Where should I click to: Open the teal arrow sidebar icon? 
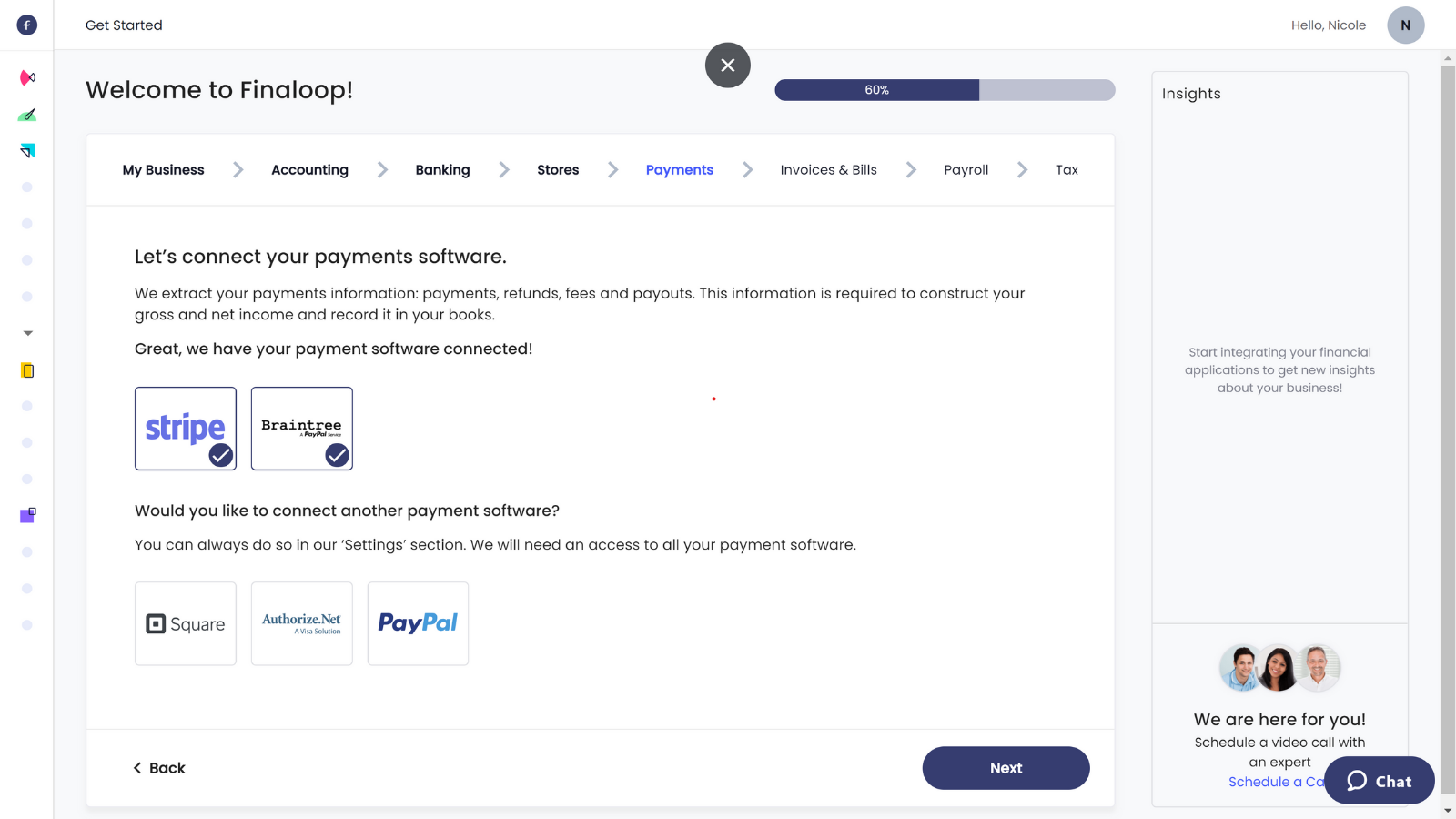pyautogui.click(x=27, y=151)
